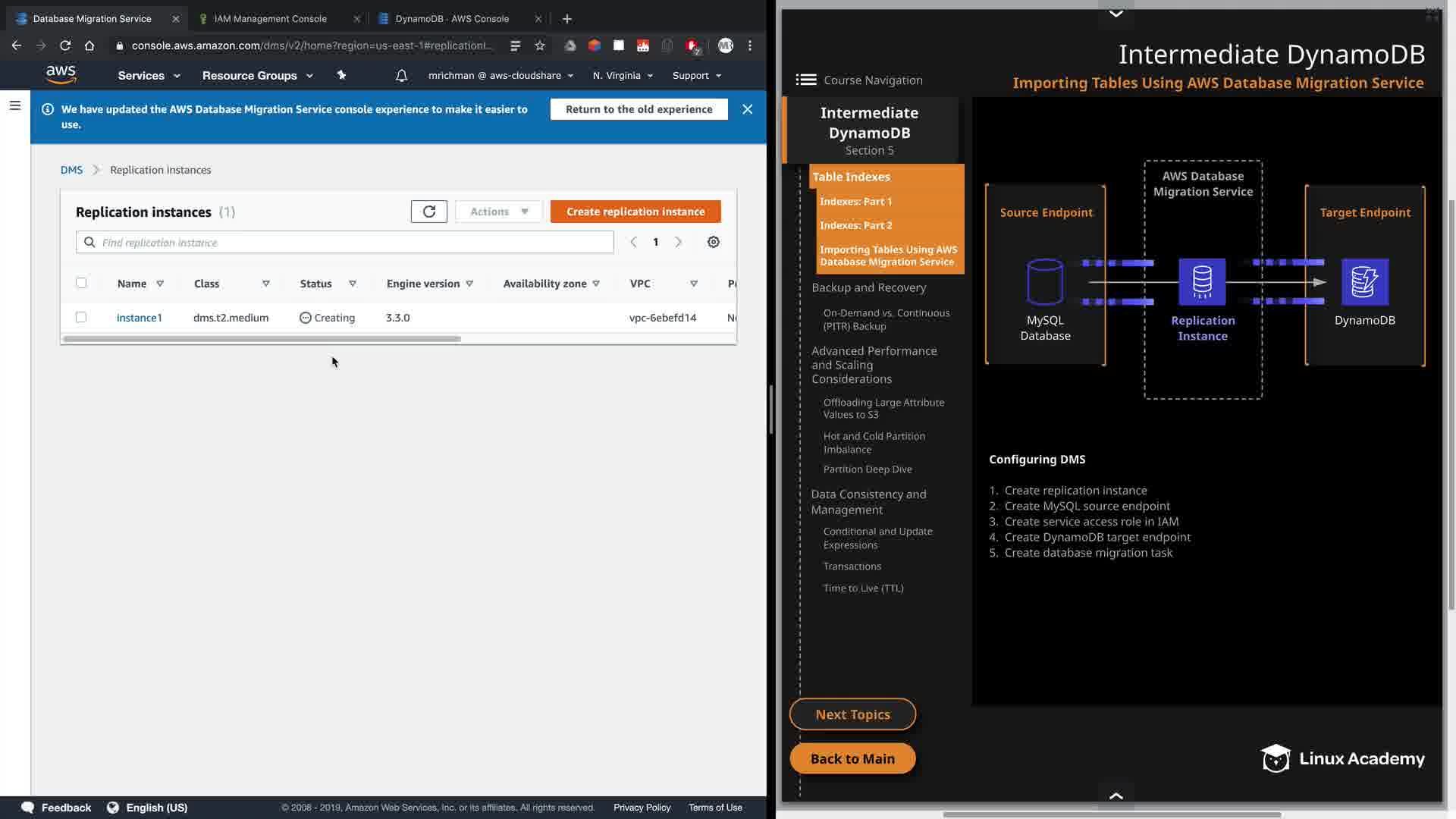
Task: Click the AWS notifications bell icon
Action: (x=401, y=75)
